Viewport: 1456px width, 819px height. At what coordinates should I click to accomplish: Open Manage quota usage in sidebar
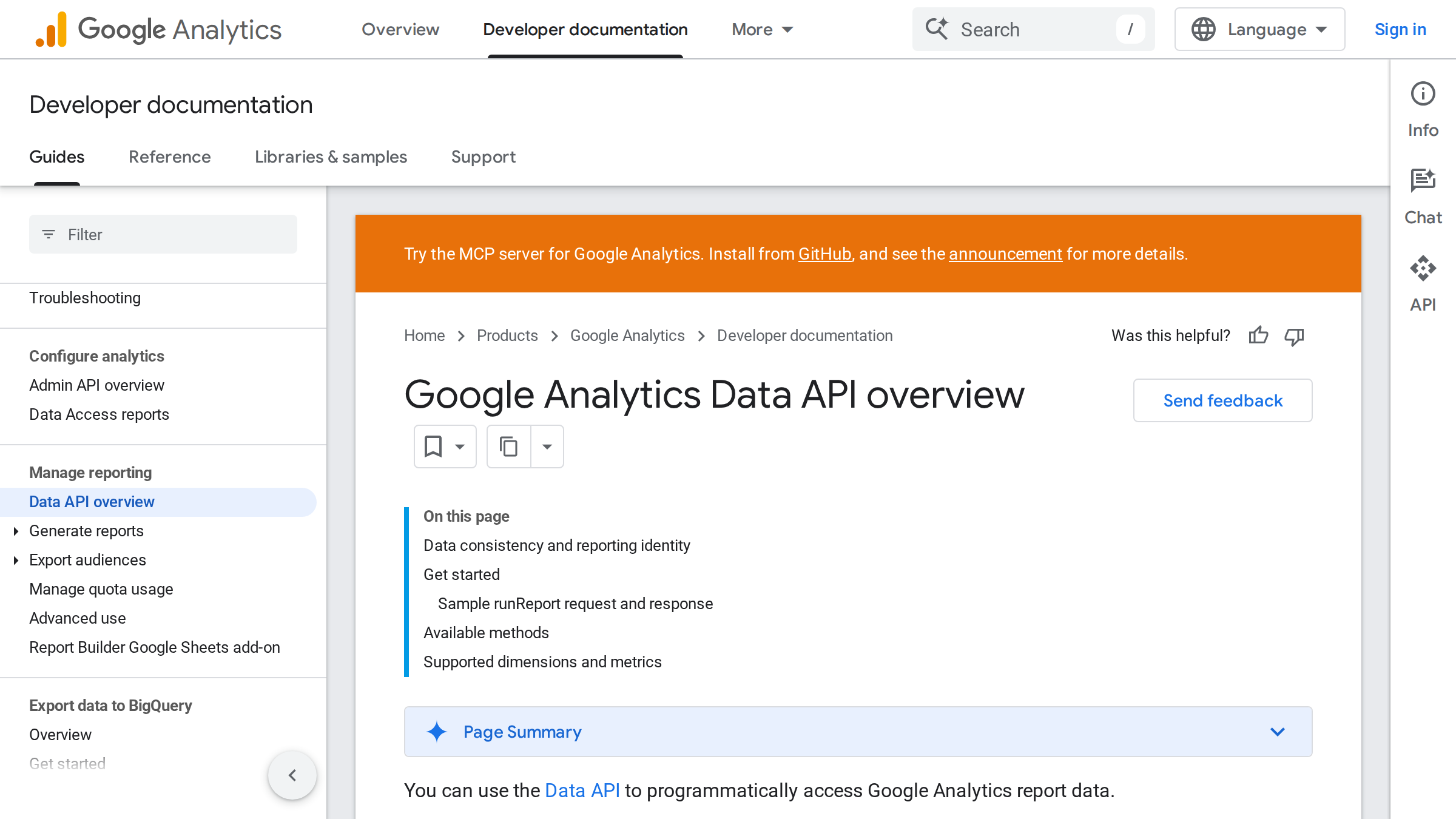(x=101, y=589)
